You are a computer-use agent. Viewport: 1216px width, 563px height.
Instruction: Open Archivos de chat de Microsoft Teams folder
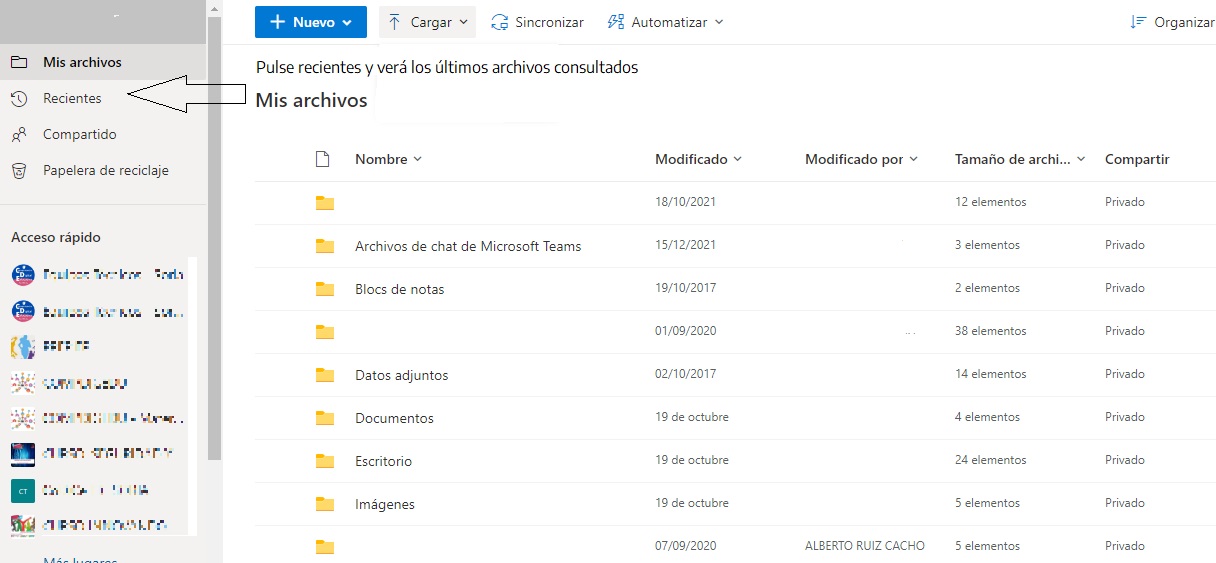(467, 246)
